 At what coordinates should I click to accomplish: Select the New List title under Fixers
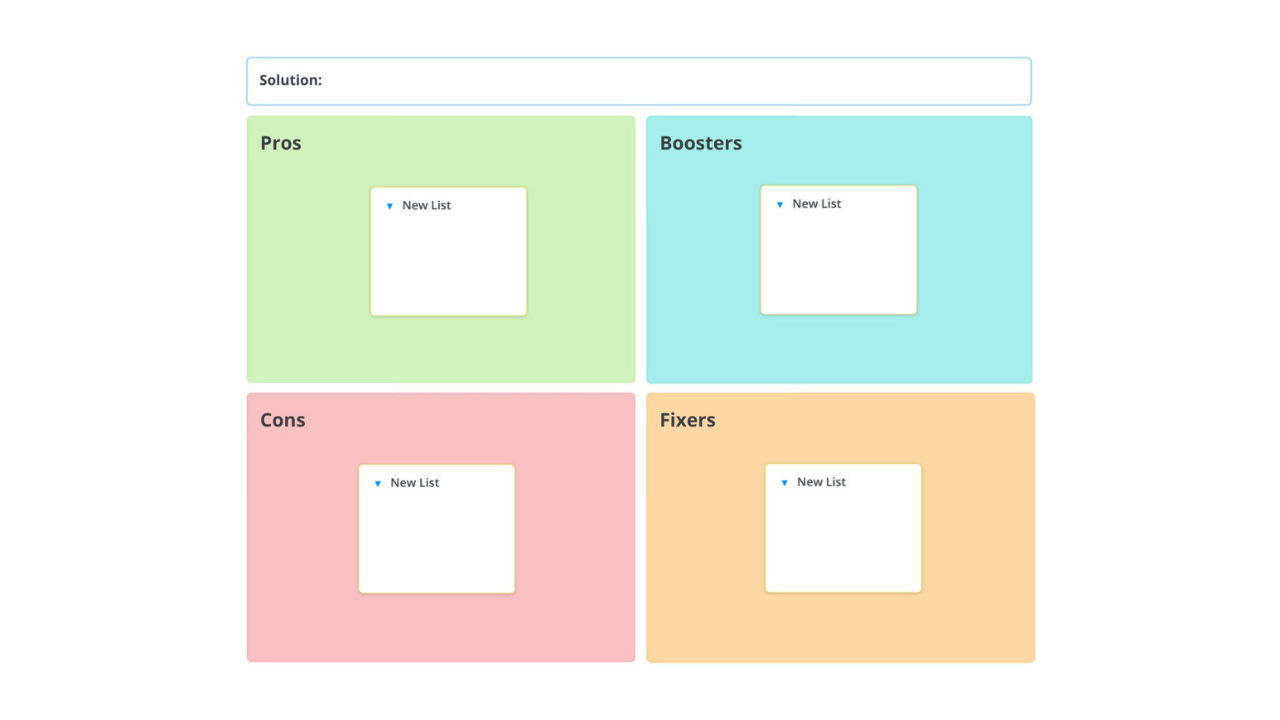(821, 481)
